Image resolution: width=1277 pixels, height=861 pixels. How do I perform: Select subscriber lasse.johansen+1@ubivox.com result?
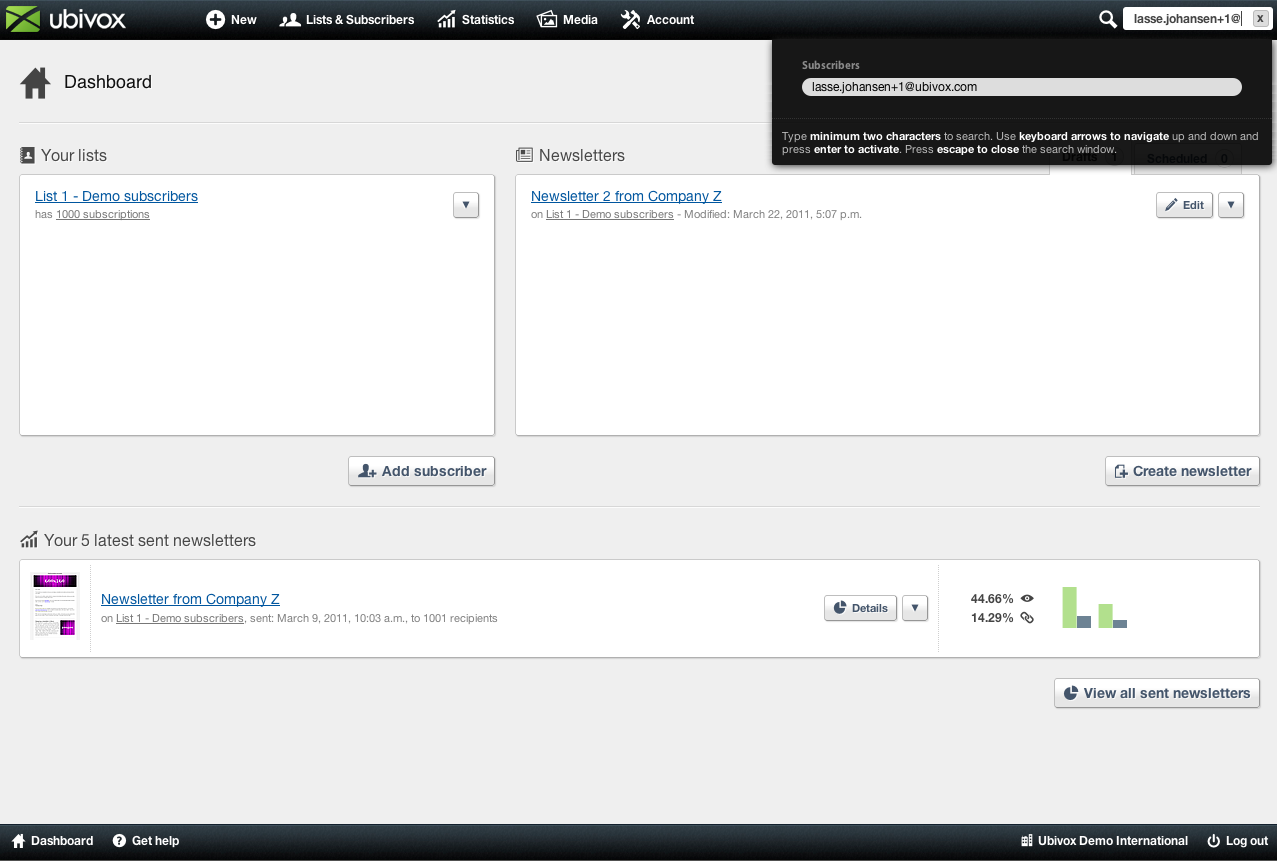click(1021, 87)
